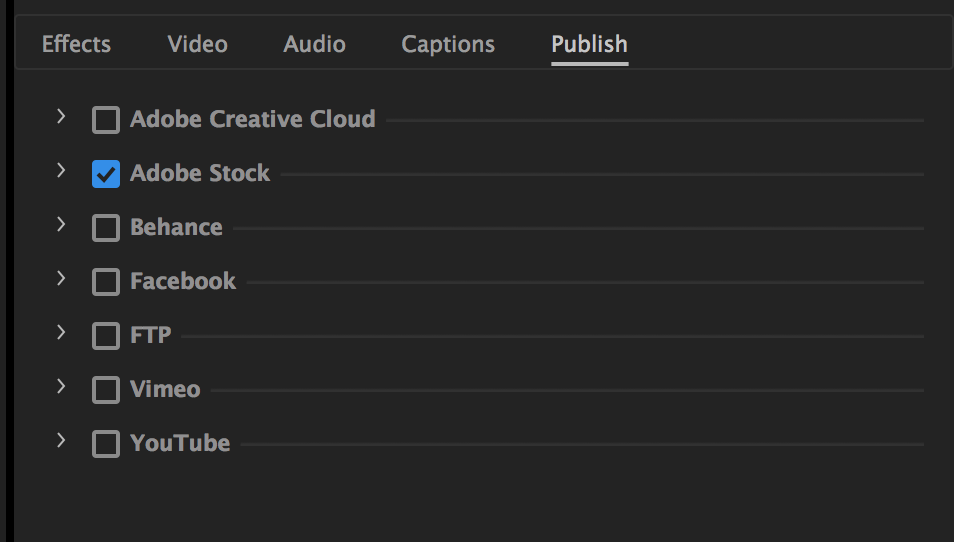954x542 pixels.
Task: Check the Vimeo publish checkbox
Action: pos(106,390)
